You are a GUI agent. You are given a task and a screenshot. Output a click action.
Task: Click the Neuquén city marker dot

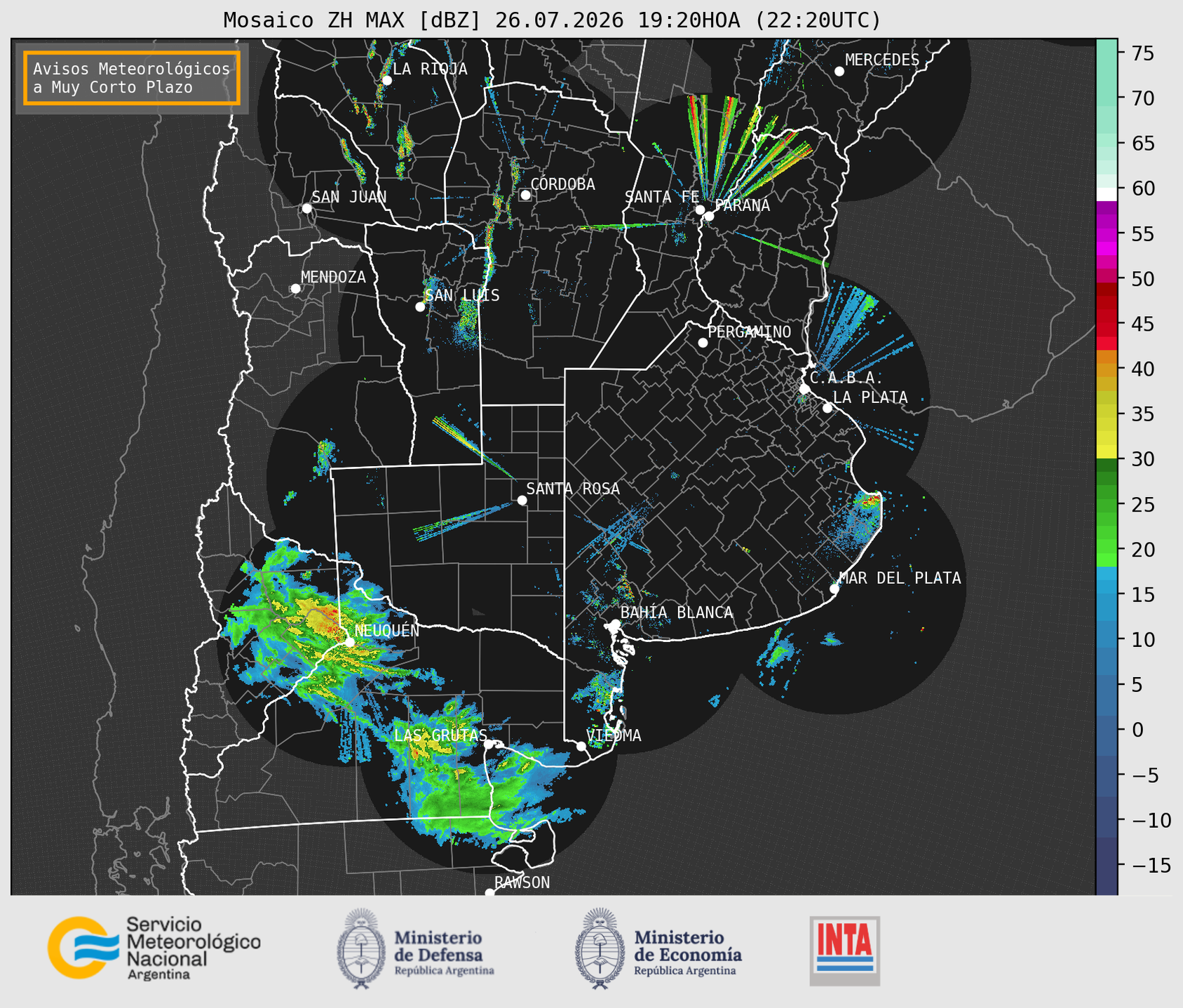pyautogui.click(x=350, y=642)
